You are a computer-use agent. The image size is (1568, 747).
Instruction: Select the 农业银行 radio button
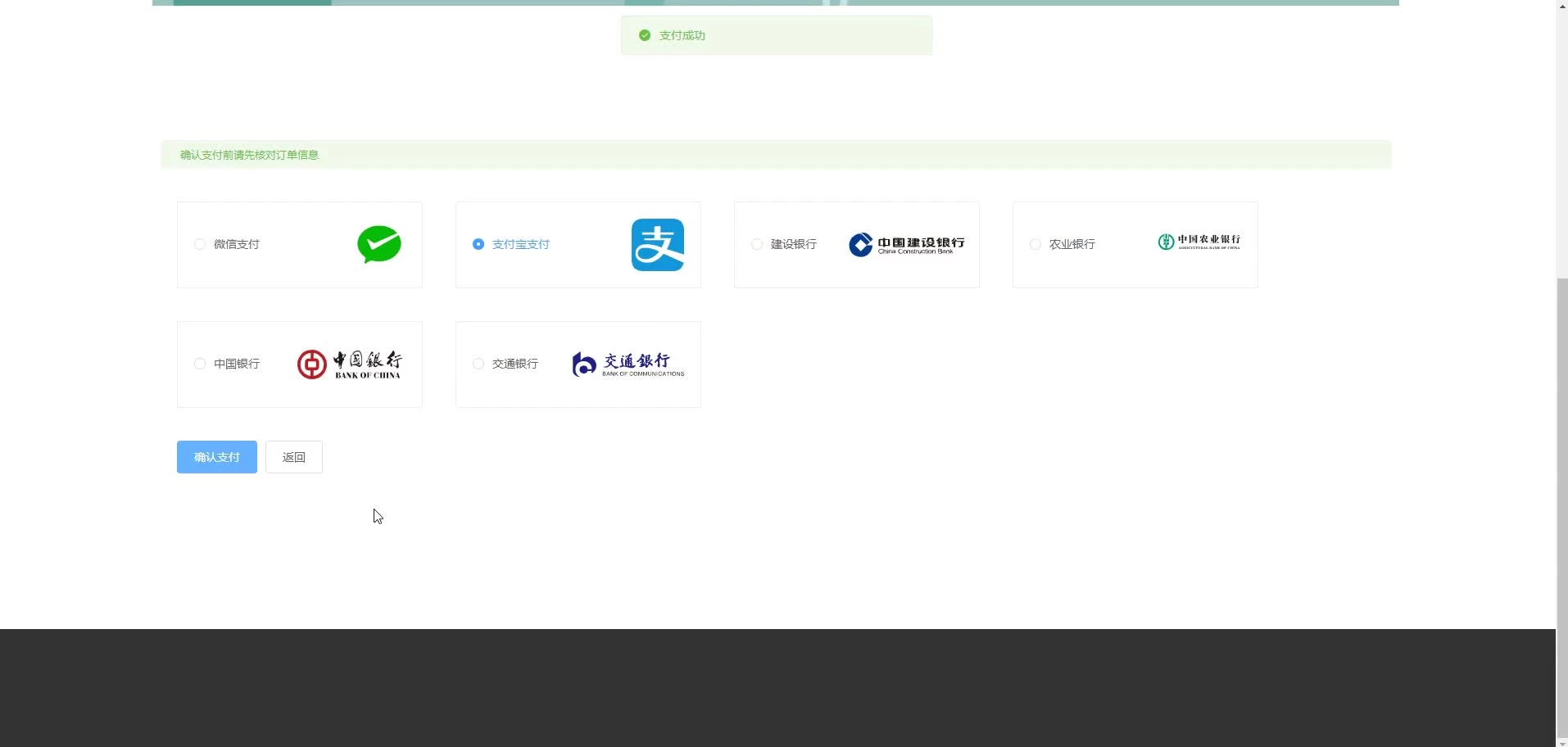pos(1036,244)
